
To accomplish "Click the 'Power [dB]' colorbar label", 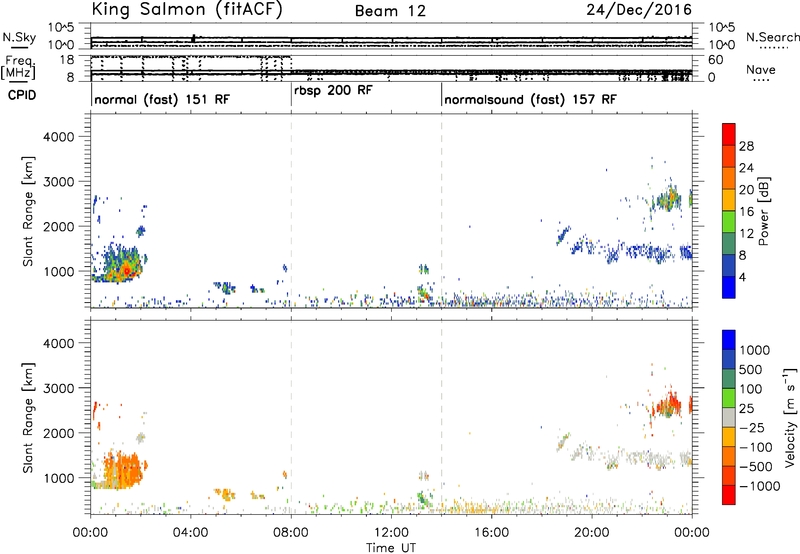I will pyautogui.click(x=763, y=211).
